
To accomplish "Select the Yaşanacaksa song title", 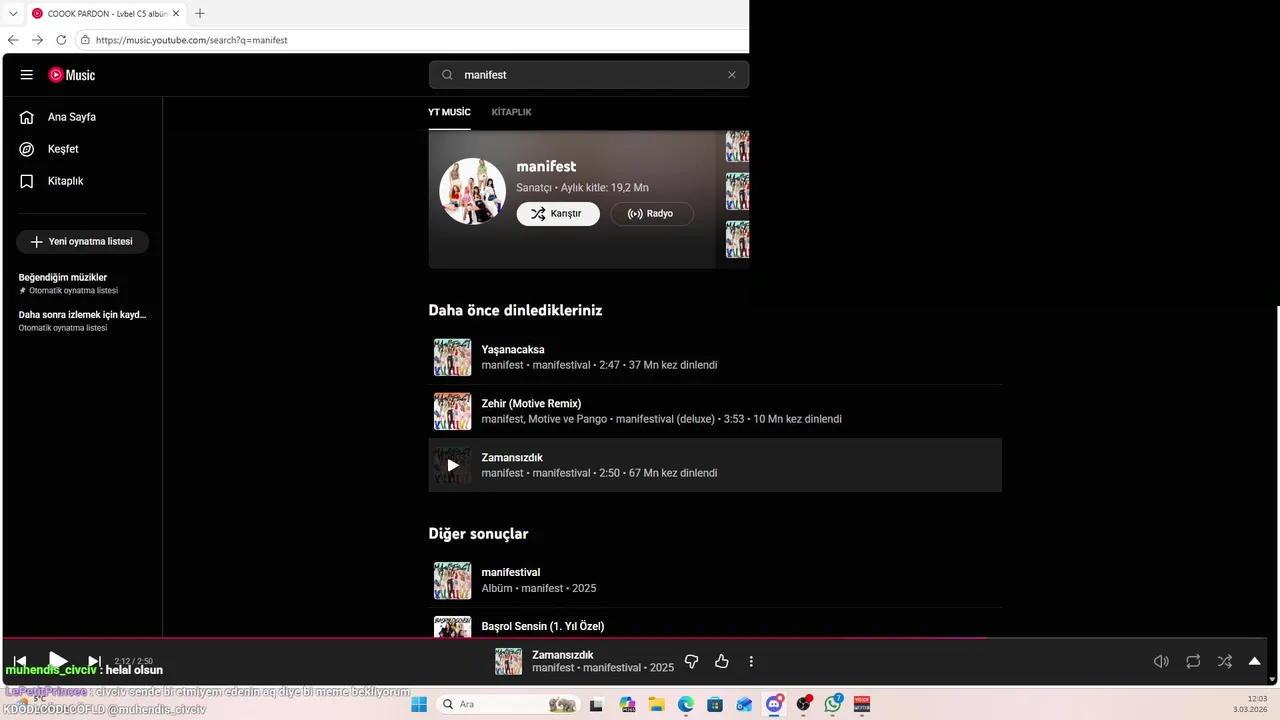I will tap(513, 349).
